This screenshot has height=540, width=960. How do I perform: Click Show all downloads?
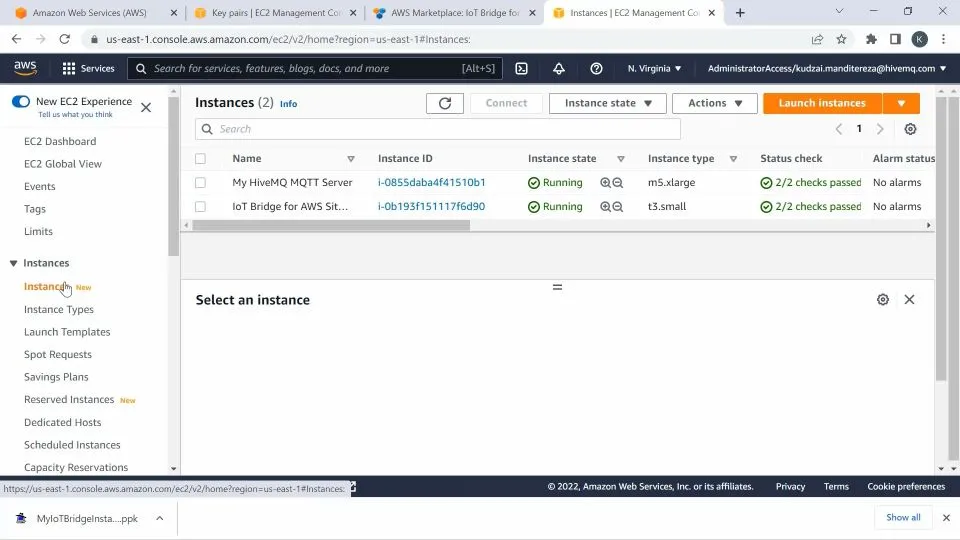pos(903,517)
